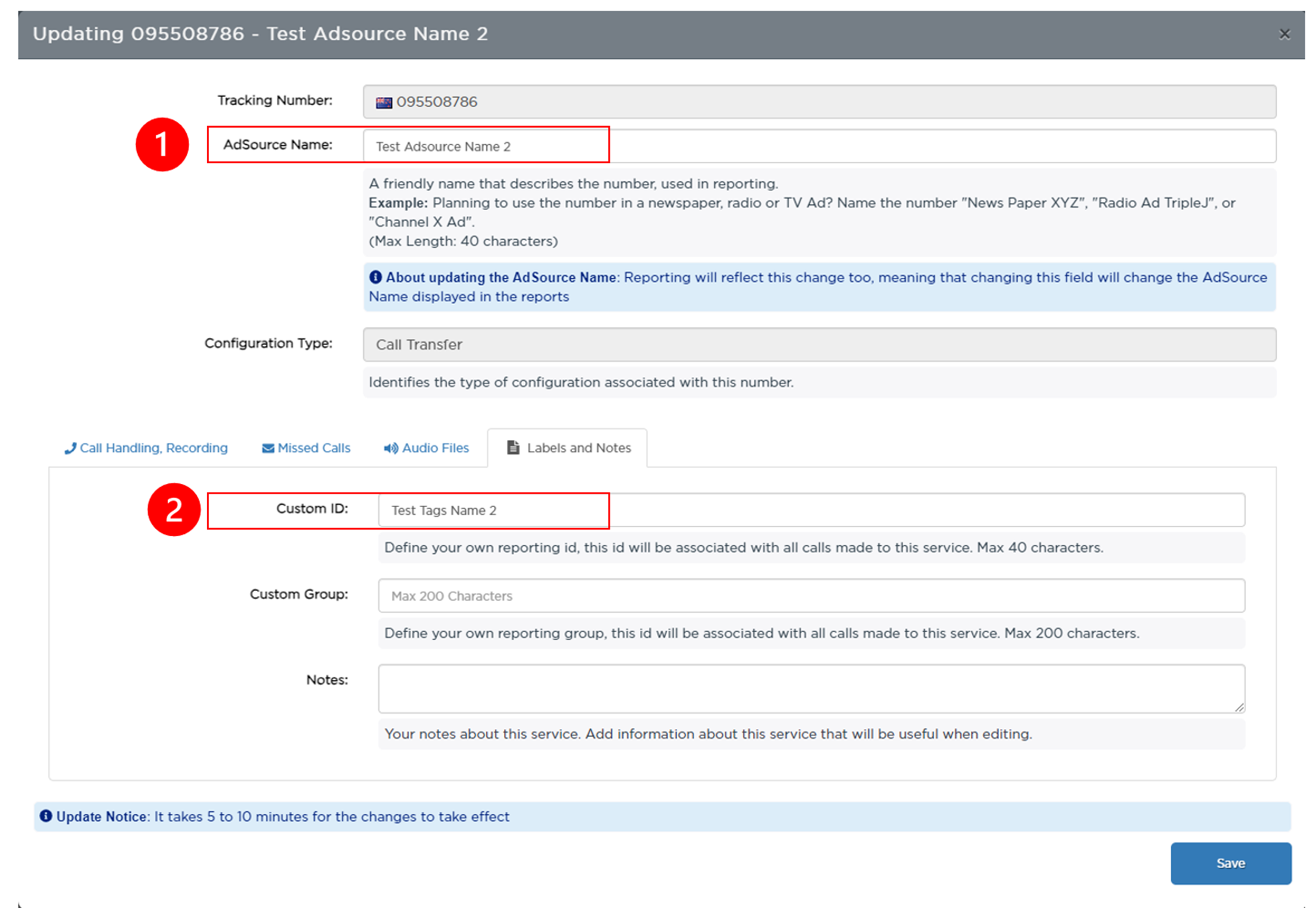Switch to the Missed Calls tab
Image resolution: width=1316 pixels, height=908 pixels.
click(x=306, y=448)
